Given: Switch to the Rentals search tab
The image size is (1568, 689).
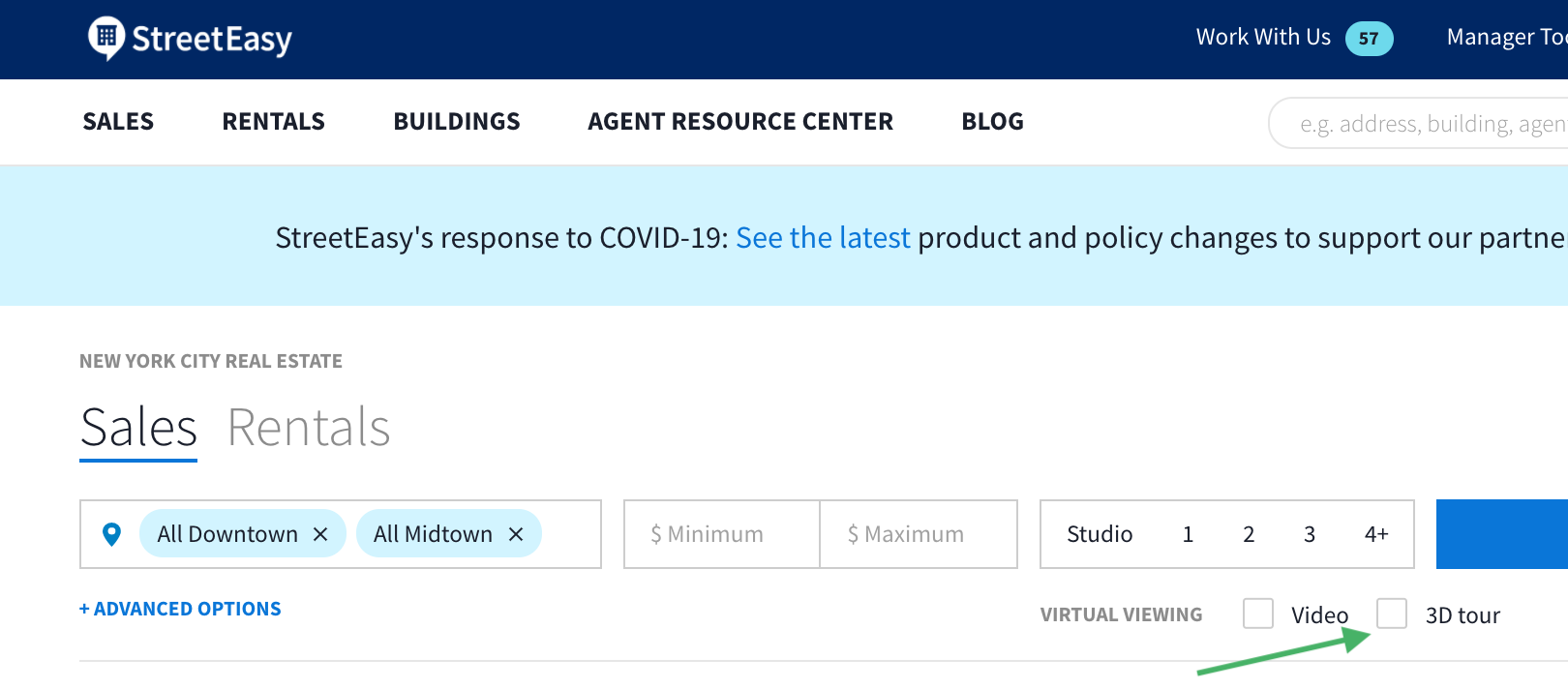Looking at the screenshot, I should (x=309, y=428).
